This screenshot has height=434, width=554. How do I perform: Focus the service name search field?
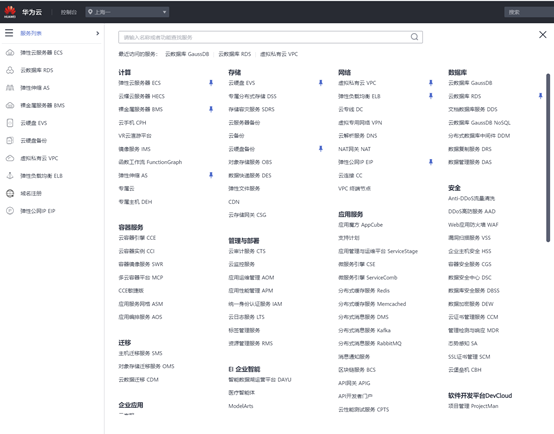[x=270, y=37]
